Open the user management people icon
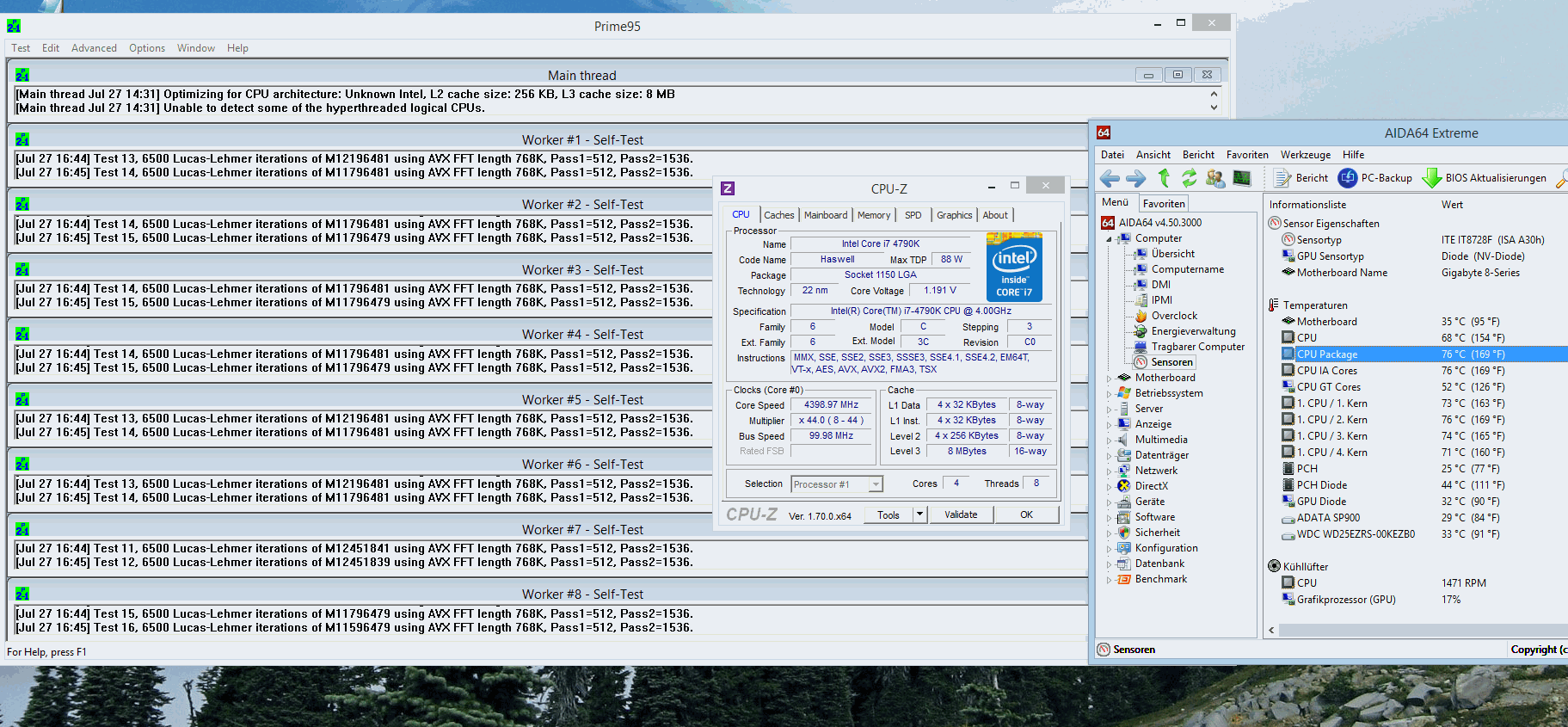The width and height of the screenshot is (1568, 727). pyautogui.click(x=1215, y=178)
